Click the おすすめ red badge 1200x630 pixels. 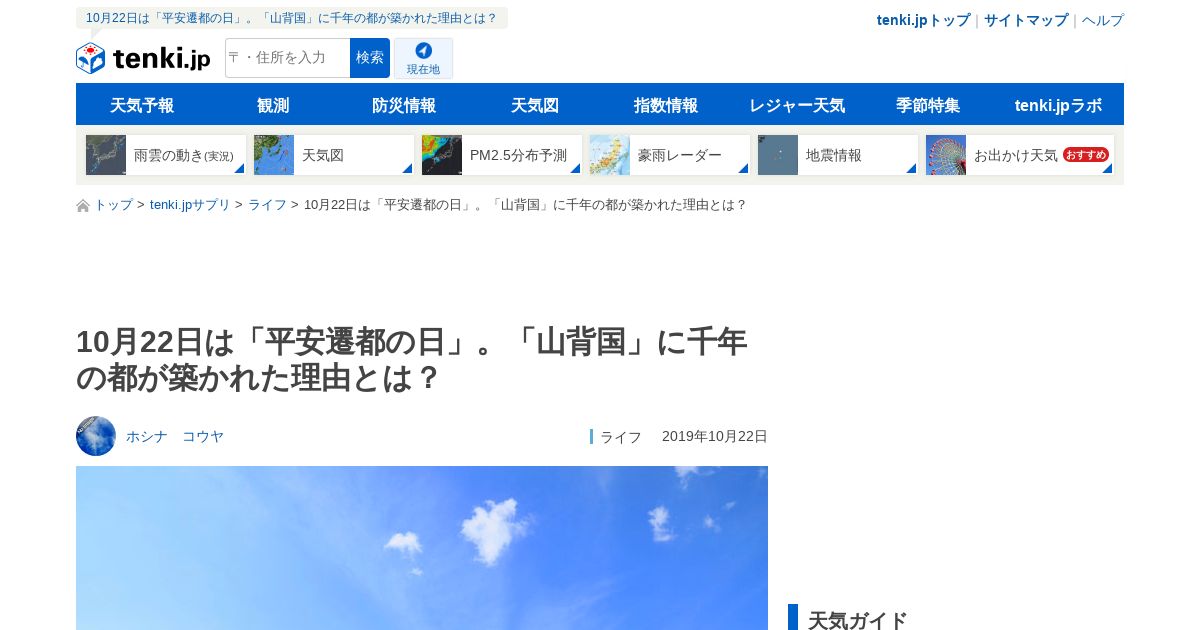[1086, 155]
